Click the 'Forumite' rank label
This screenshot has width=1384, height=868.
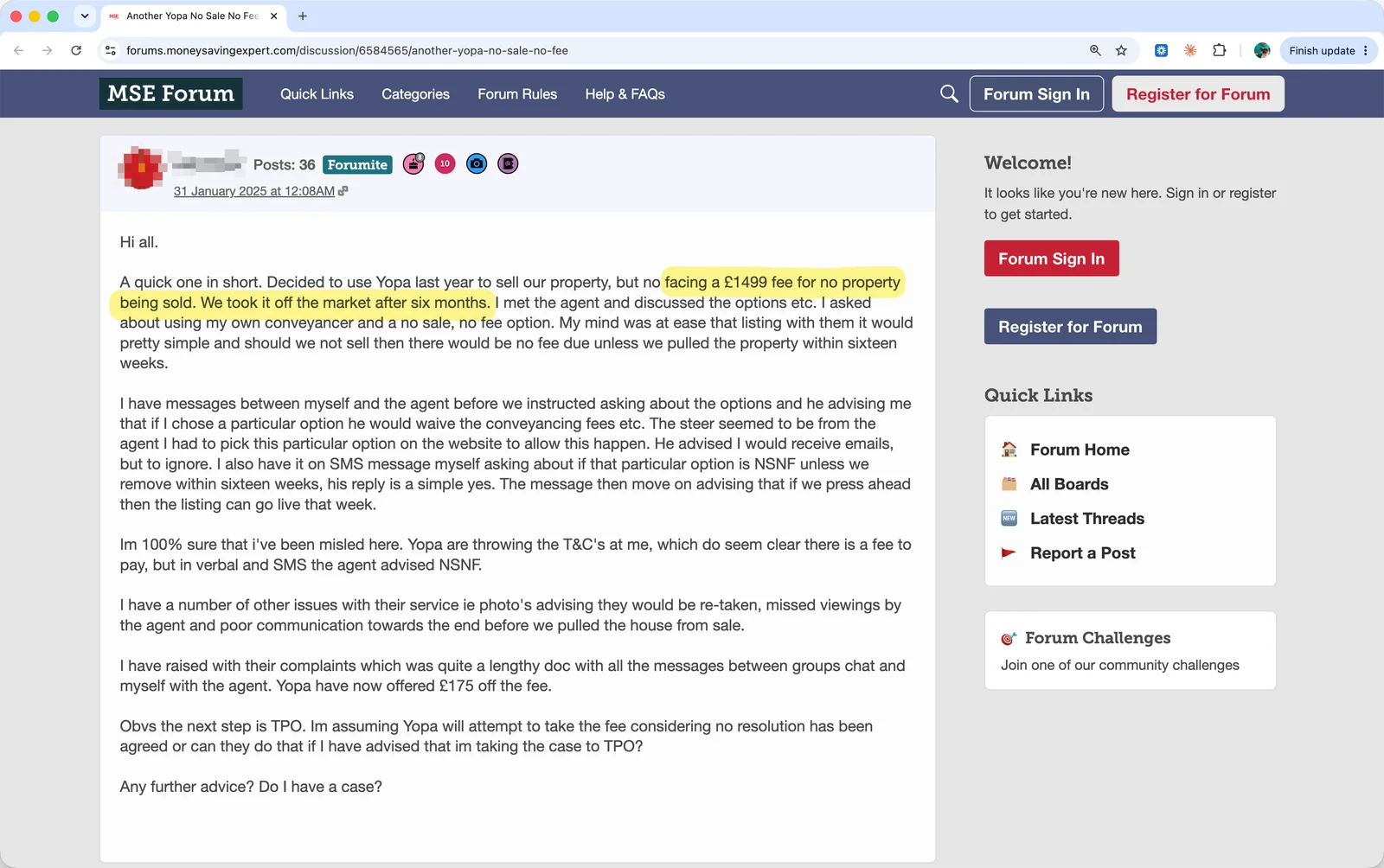(357, 164)
